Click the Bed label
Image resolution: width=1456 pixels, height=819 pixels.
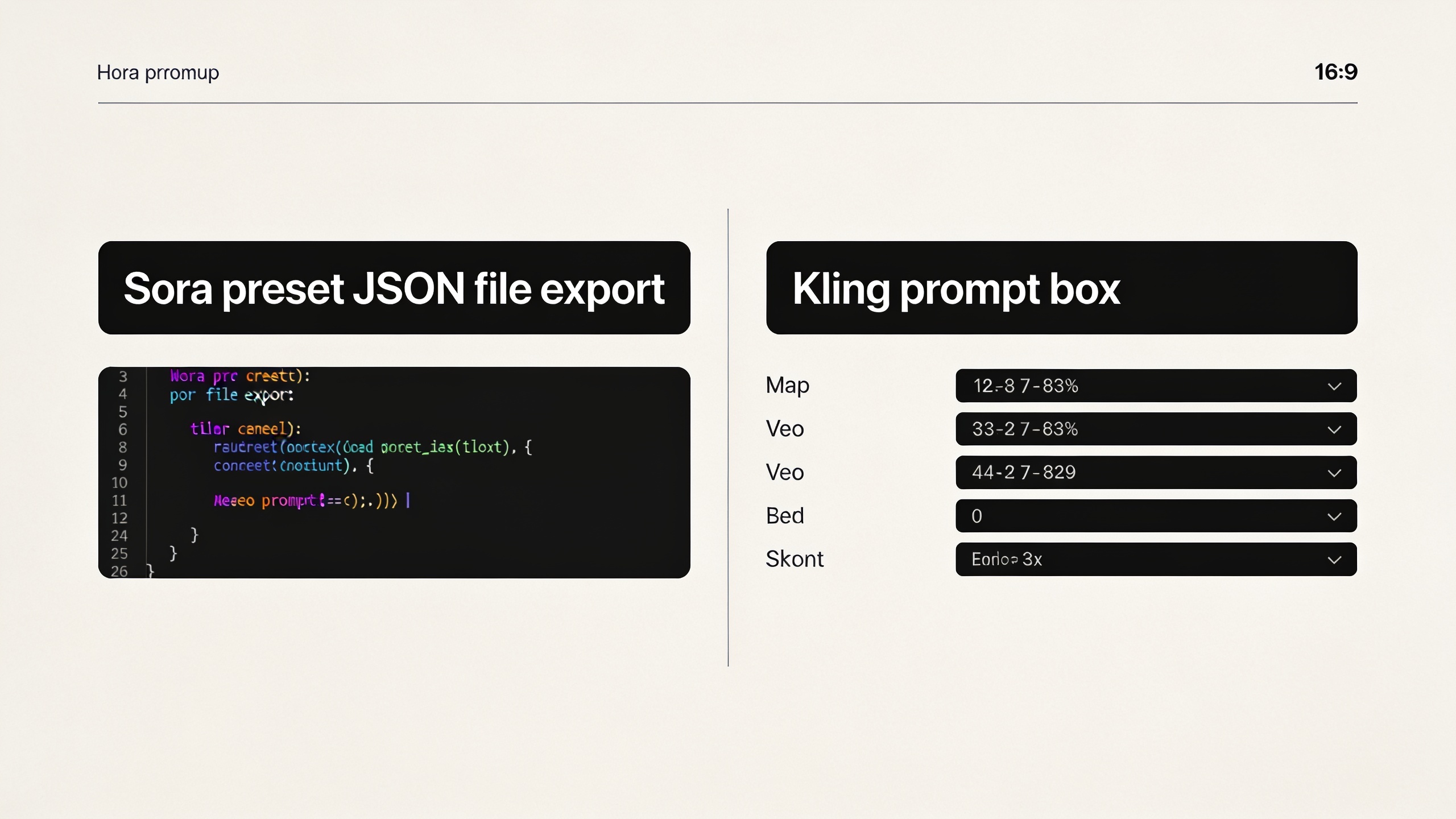(x=785, y=516)
